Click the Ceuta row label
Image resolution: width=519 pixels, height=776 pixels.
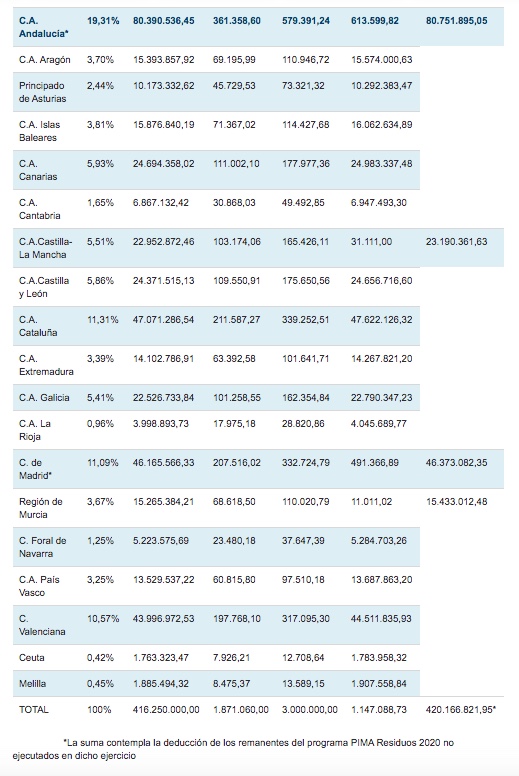click(32, 658)
